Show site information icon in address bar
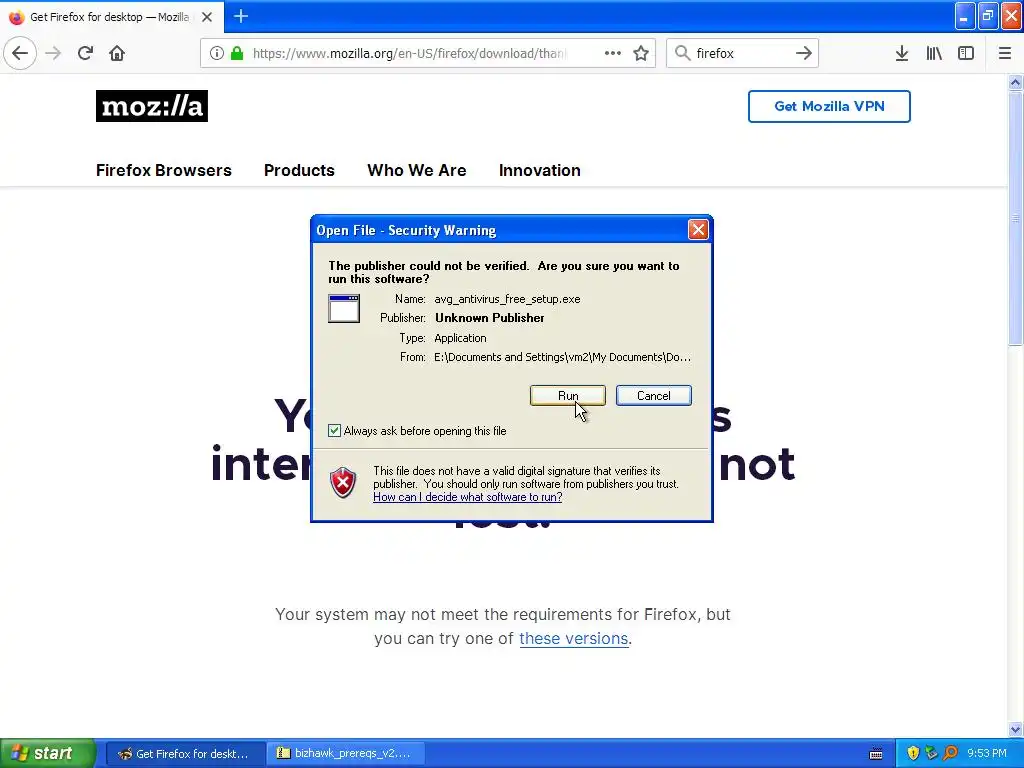Screen dimensions: 1024x768 217,53
